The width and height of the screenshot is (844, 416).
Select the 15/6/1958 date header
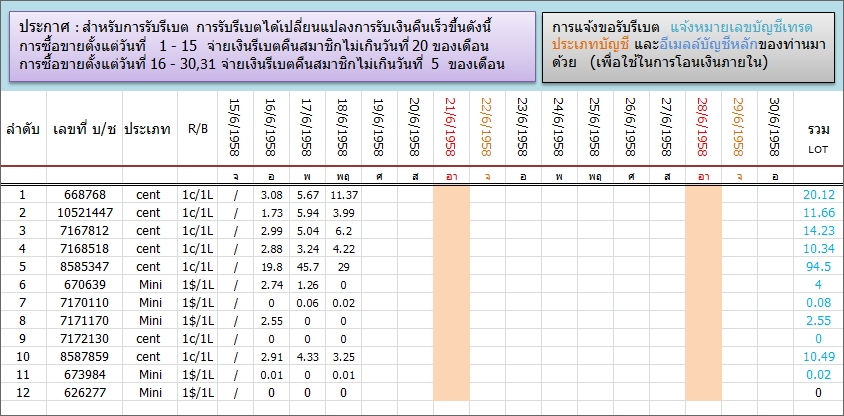click(x=235, y=128)
